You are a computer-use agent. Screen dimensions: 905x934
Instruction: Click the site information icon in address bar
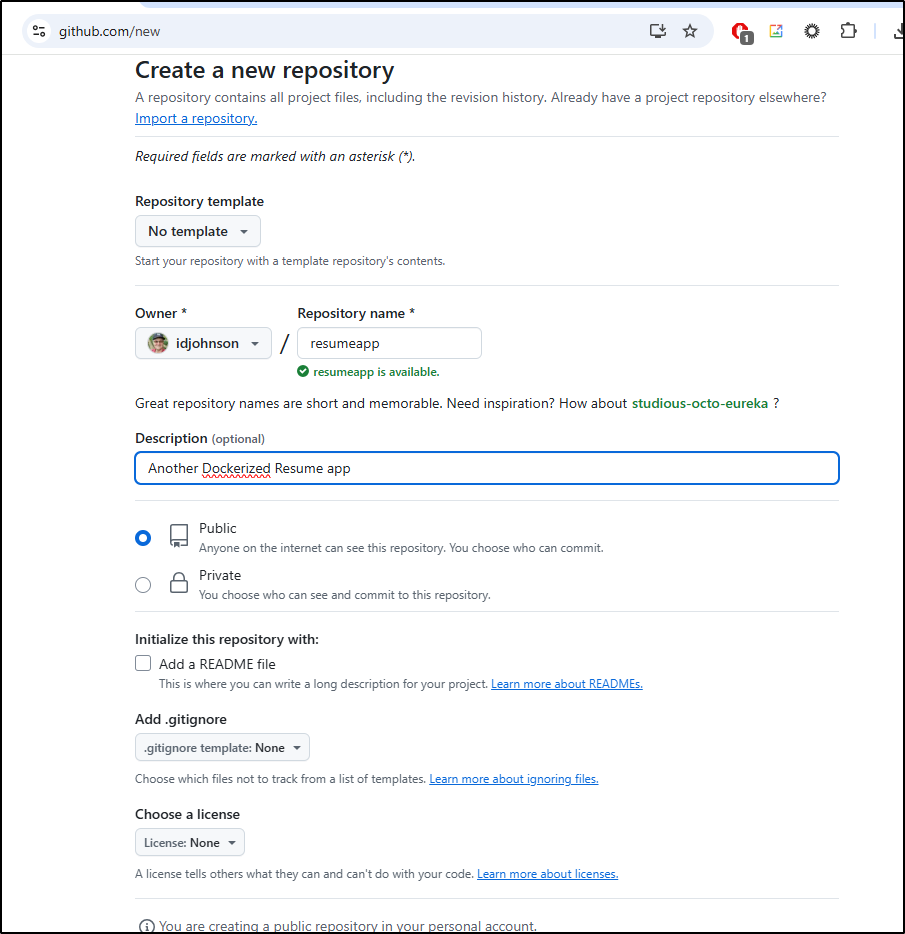click(x=39, y=31)
